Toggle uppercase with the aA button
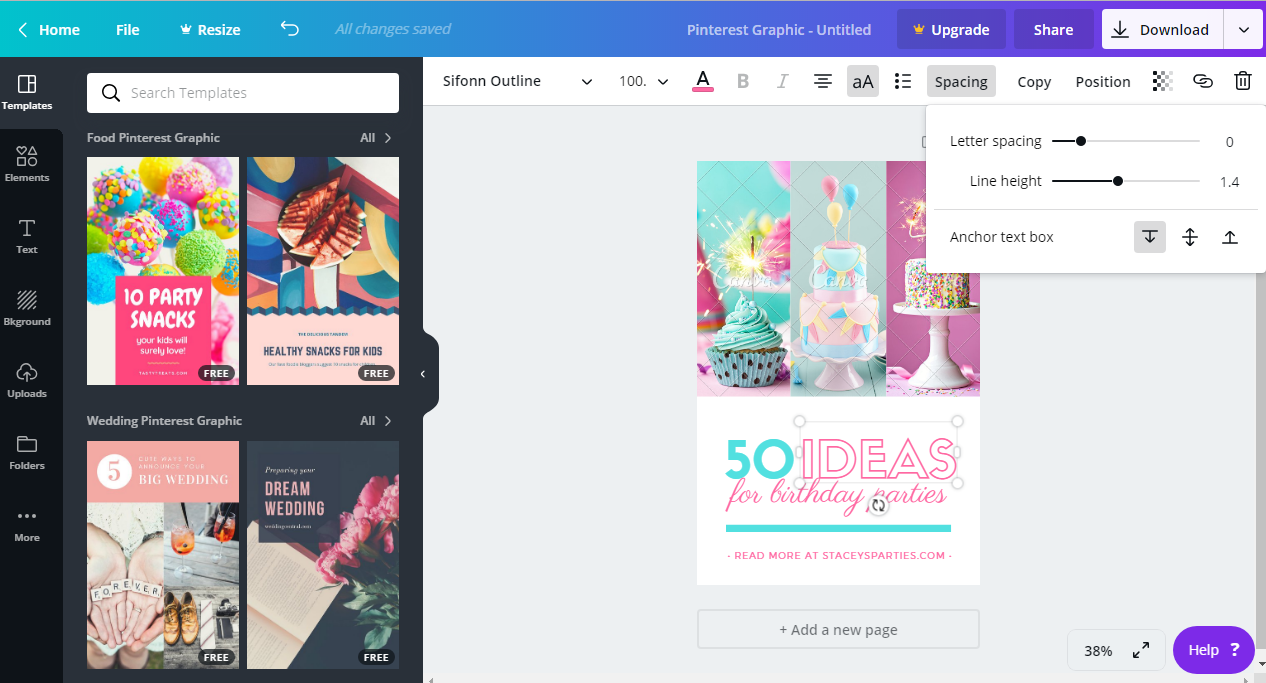 click(862, 81)
